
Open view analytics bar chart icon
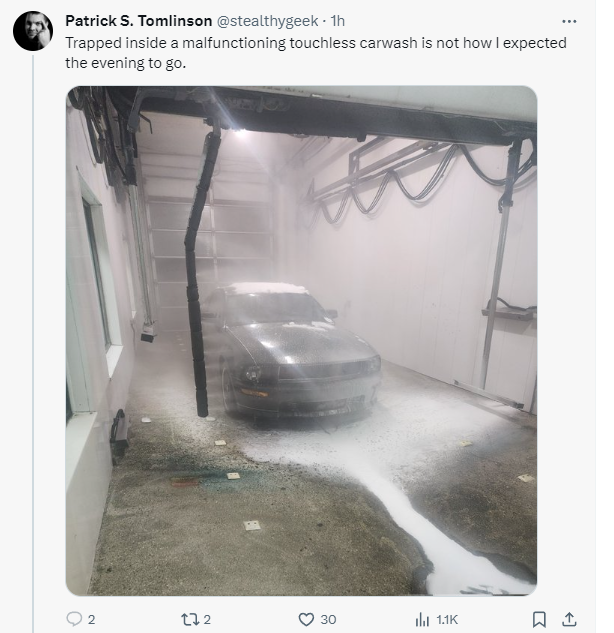point(422,619)
